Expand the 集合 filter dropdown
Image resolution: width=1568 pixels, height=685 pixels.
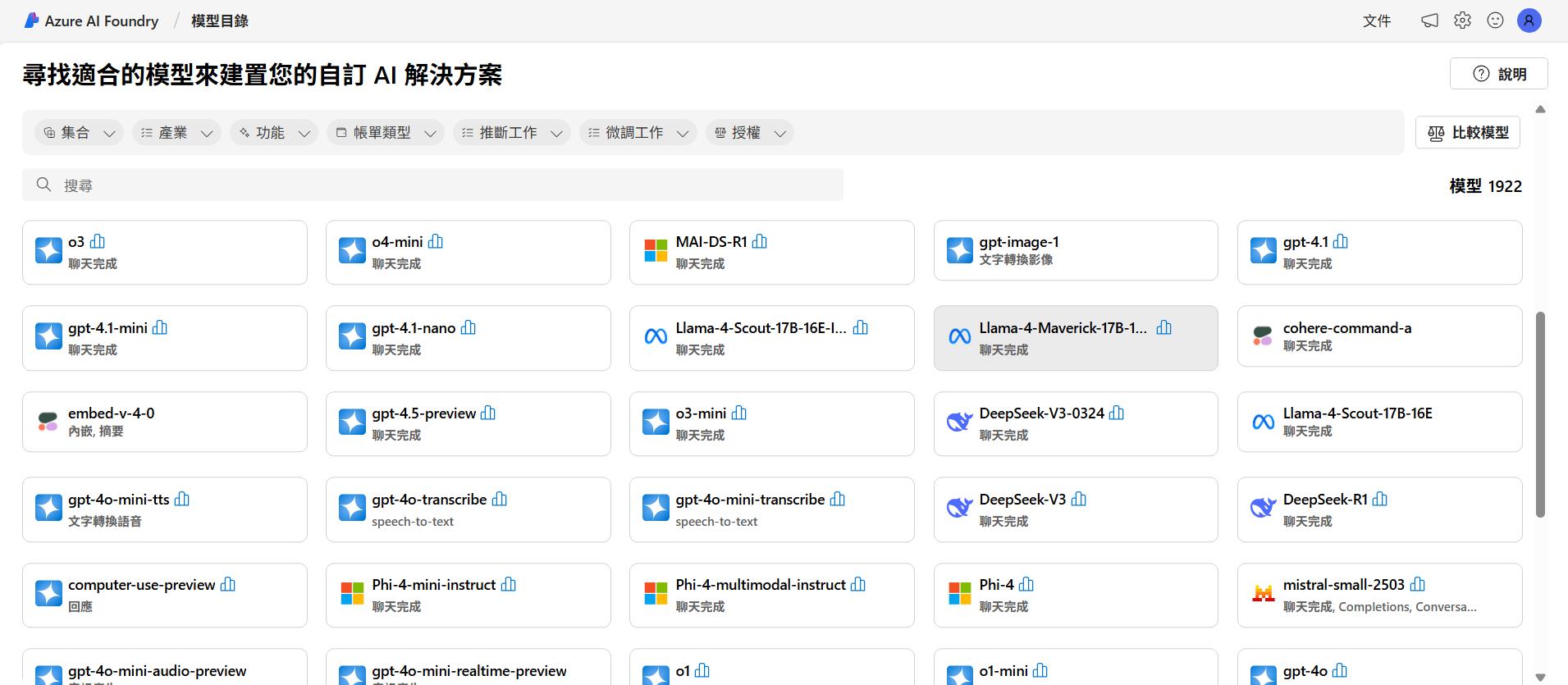pyautogui.click(x=79, y=133)
